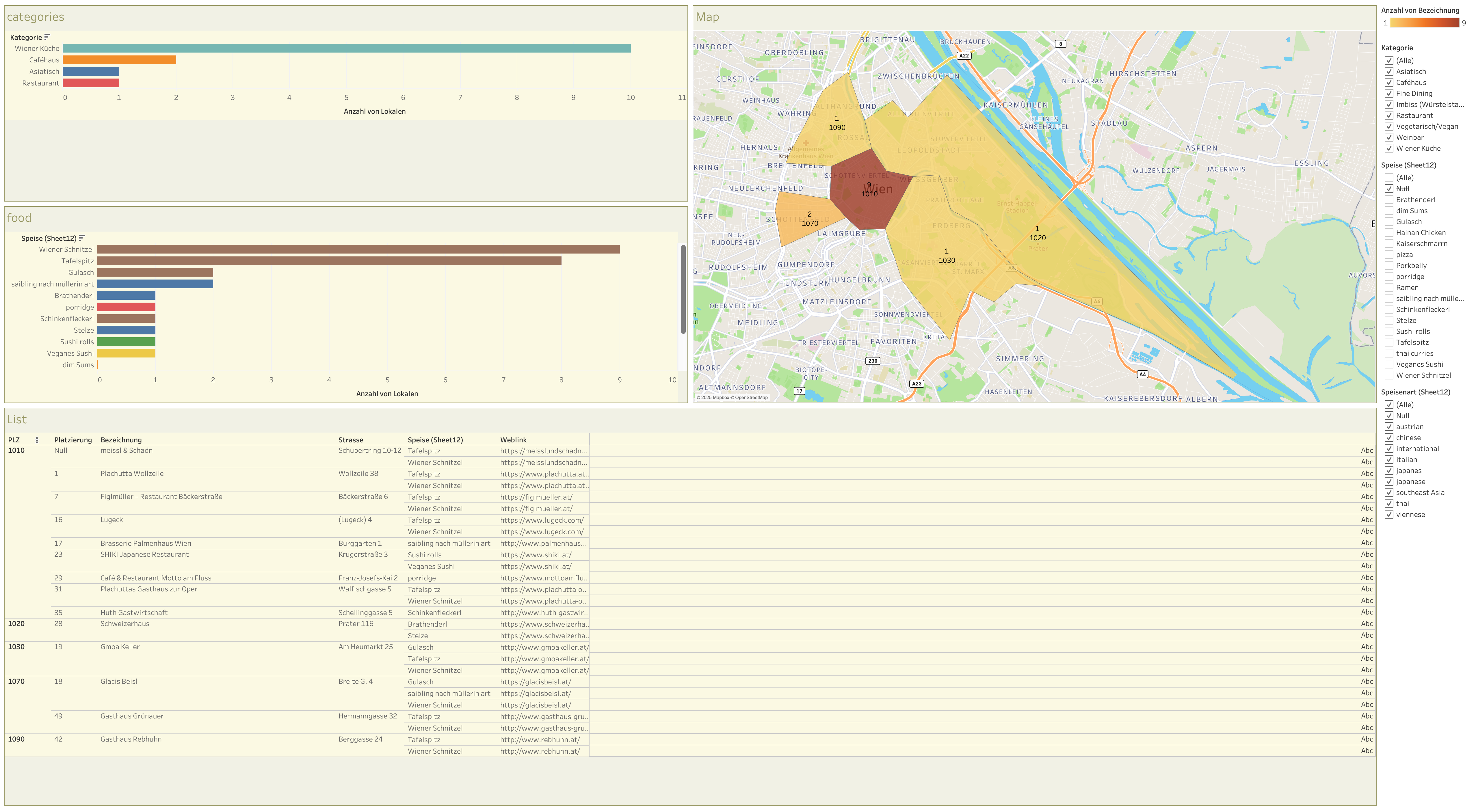Open the figlmueller.at weblink in Tafelspitz row
This screenshot has width=1476, height=812.
tap(536, 497)
